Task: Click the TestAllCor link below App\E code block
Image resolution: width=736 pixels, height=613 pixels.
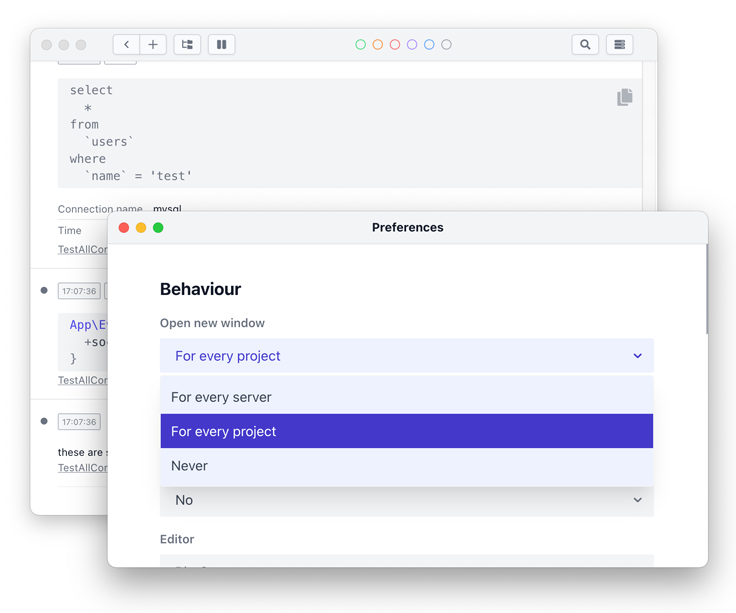Action: point(83,380)
